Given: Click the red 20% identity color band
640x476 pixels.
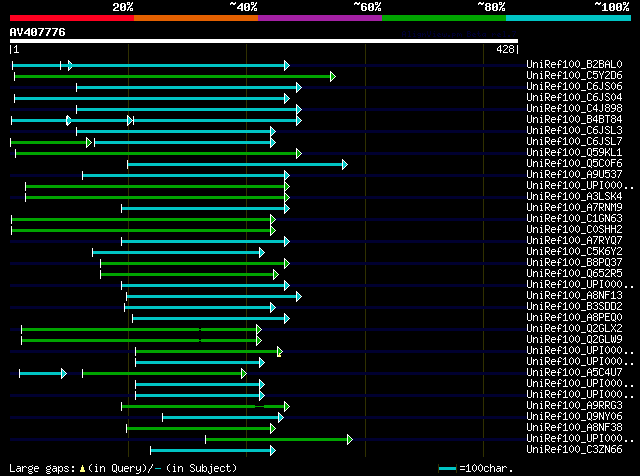Looking at the screenshot, I should [72, 18].
